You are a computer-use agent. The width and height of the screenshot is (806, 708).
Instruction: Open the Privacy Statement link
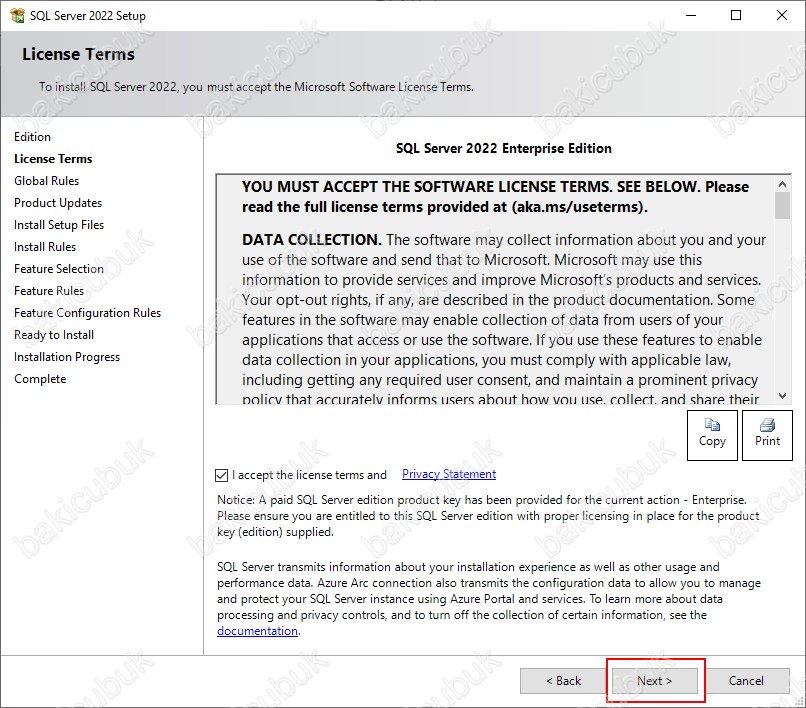click(449, 474)
